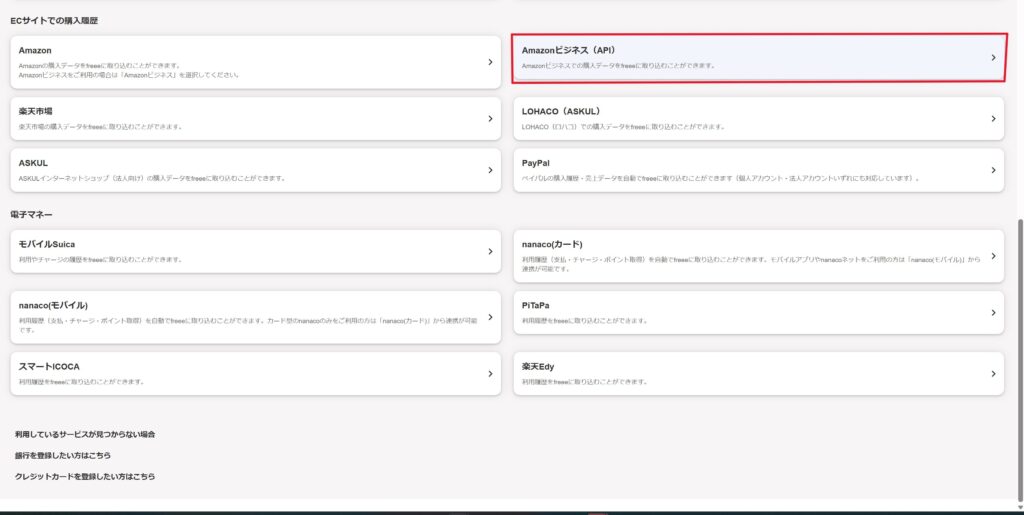This screenshot has width=1024, height=515.
Task: Click the chevron on LOHACO（ASKUL） card
Action: click(993, 119)
